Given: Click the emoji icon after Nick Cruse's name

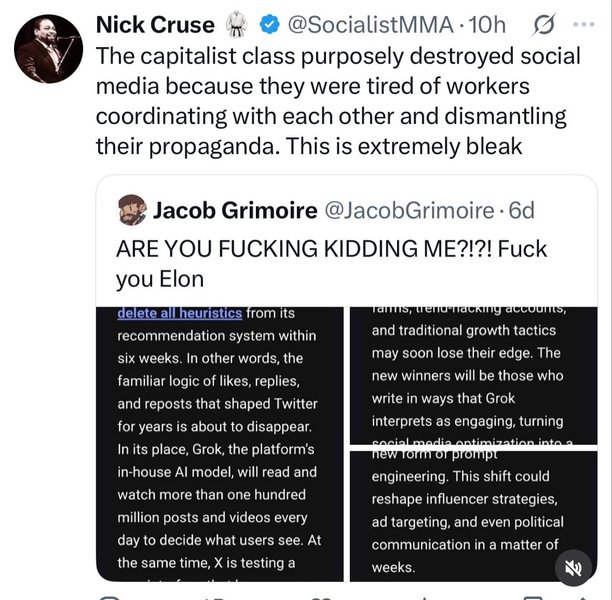Looking at the screenshot, I should pyautogui.click(x=238, y=25).
